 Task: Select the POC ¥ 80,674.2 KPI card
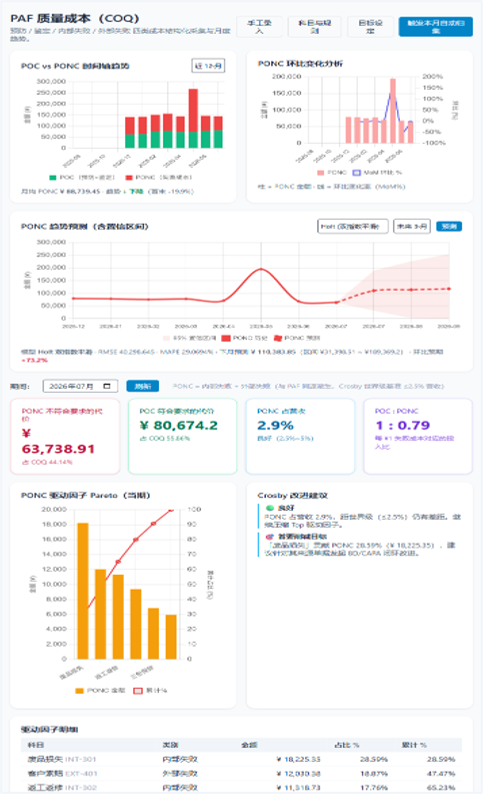(x=182, y=436)
